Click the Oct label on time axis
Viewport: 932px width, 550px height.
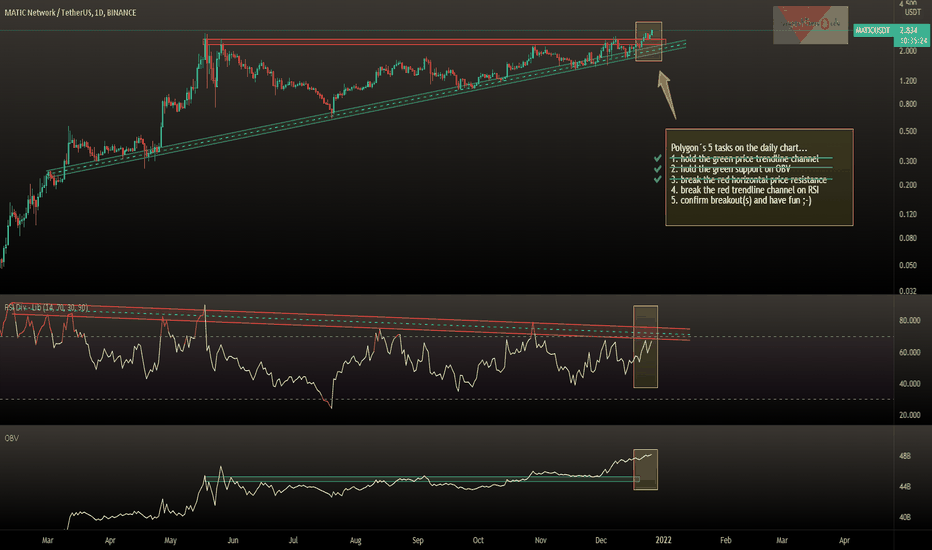478,540
